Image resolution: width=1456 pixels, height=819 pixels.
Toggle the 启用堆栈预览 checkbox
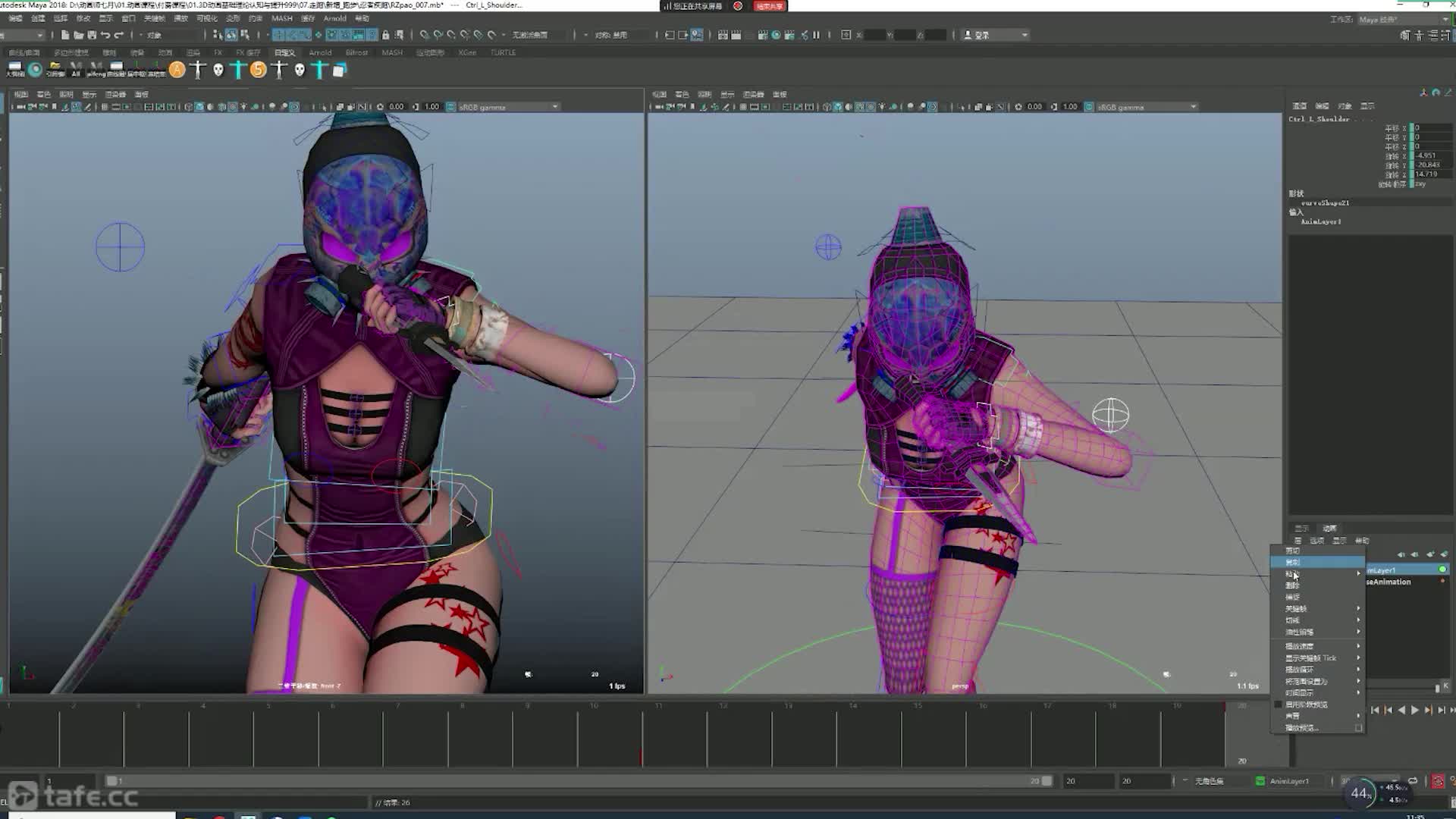tap(1279, 704)
